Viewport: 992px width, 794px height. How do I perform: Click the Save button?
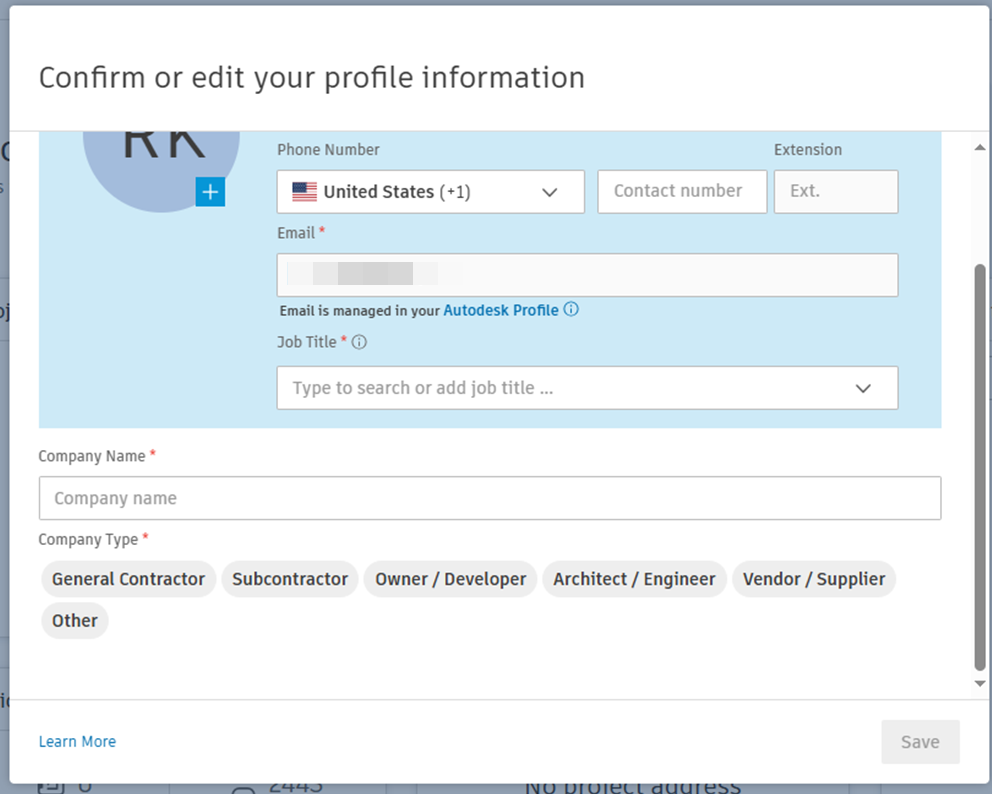[x=920, y=741]
